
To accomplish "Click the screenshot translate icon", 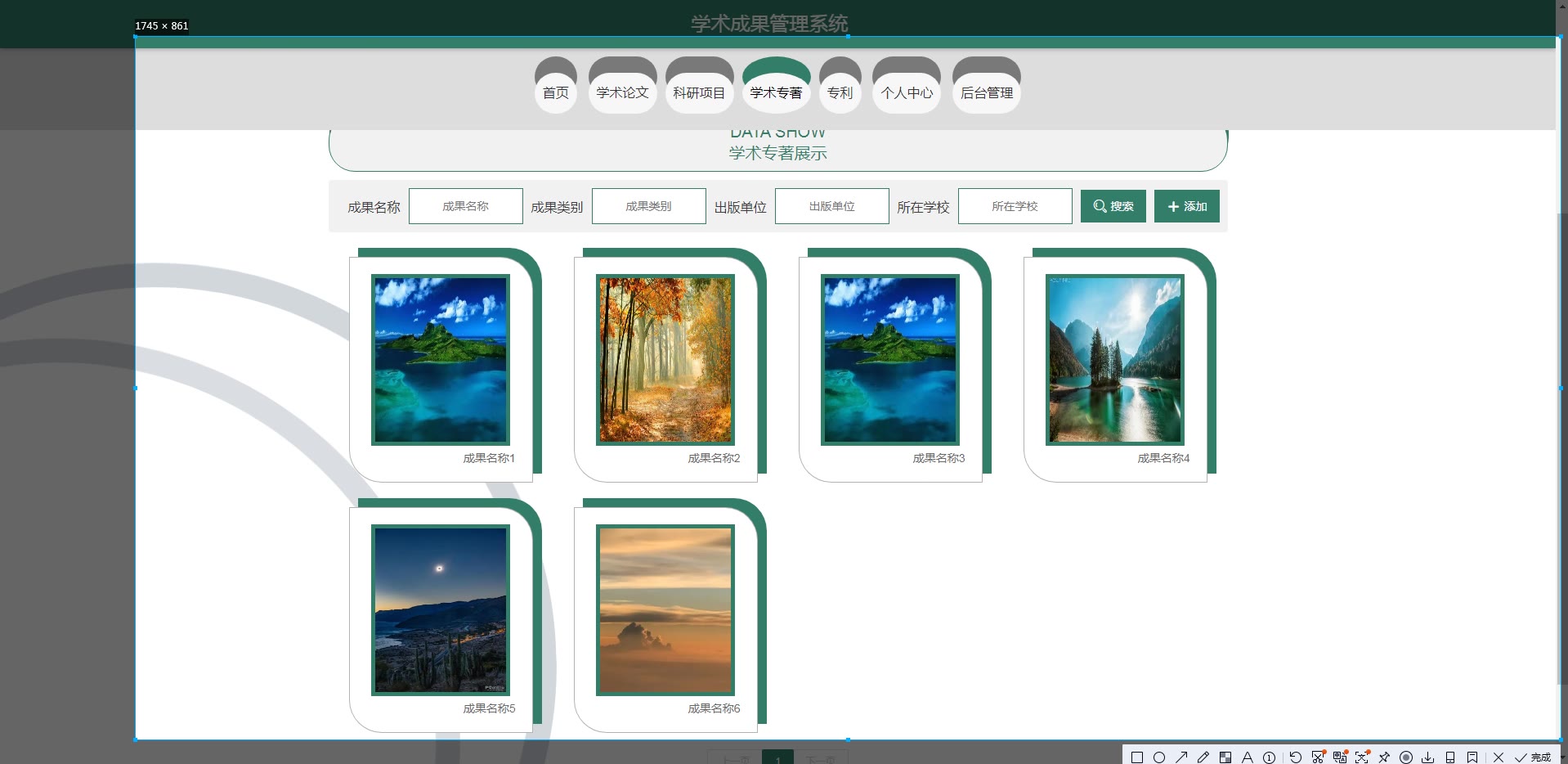I will [x=1340, y=757].
